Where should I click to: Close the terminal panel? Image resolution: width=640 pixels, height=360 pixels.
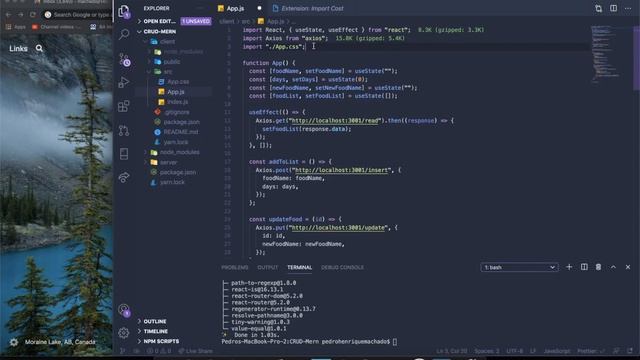click(x=628, y=267)
